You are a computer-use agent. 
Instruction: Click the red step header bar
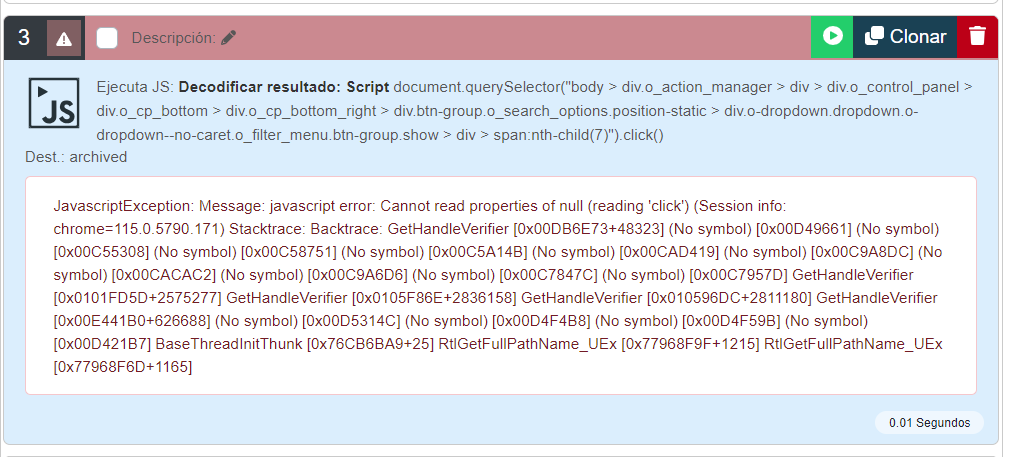520,37
